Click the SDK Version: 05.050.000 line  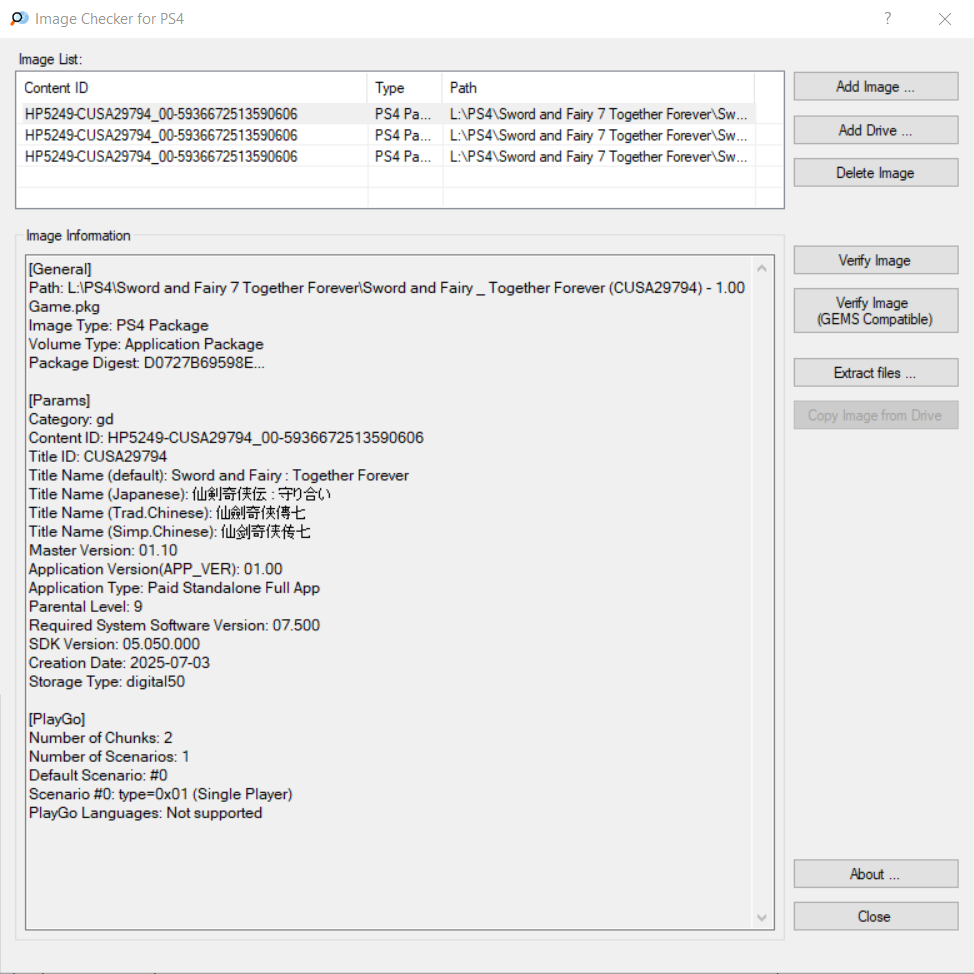114,644
